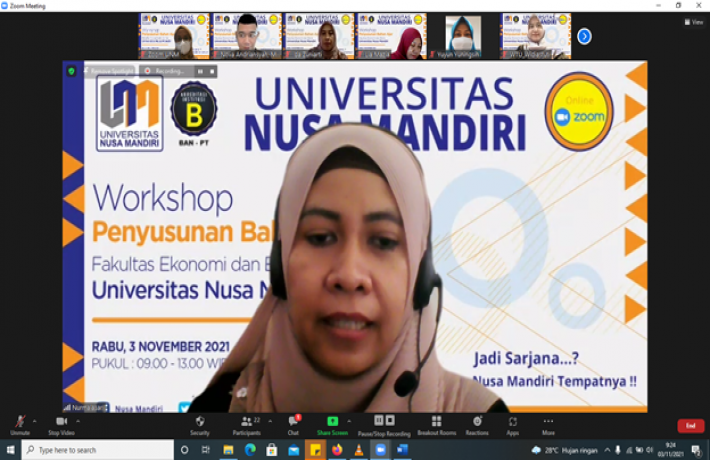Open audio options arrow beside Unmute
This screenshot has height=460, width=710.
(x=34, y=422)
